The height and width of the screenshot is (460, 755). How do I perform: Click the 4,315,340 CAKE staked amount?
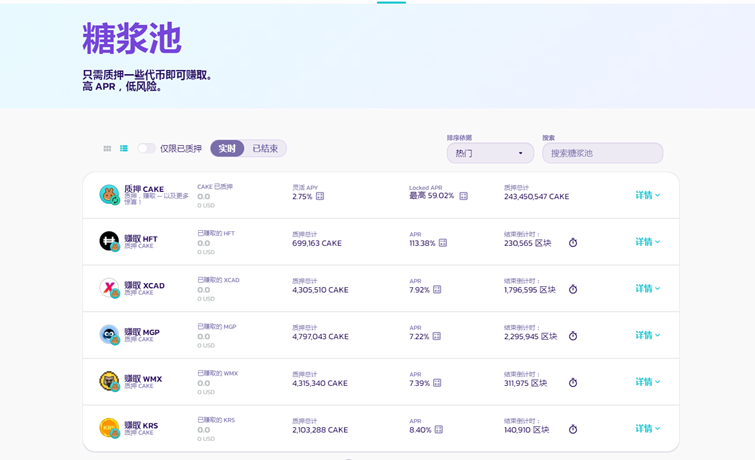(320, 383)
